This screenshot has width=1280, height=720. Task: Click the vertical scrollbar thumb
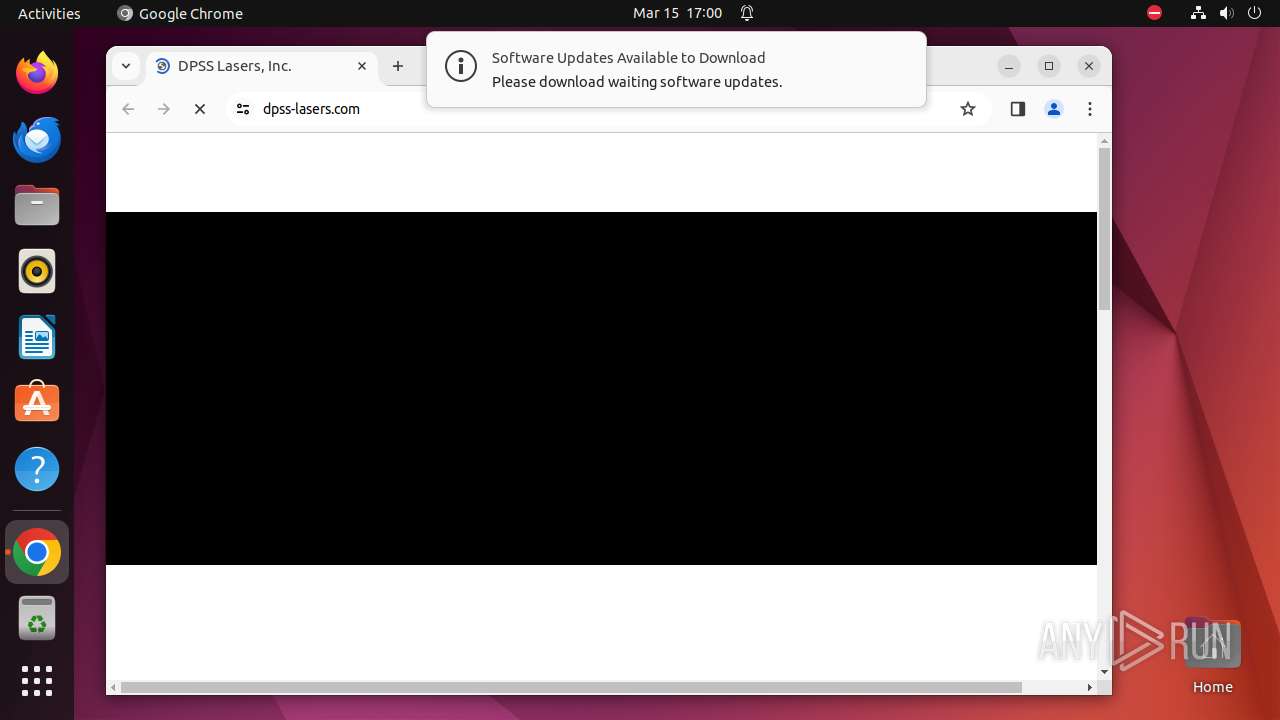(1104, 229)
